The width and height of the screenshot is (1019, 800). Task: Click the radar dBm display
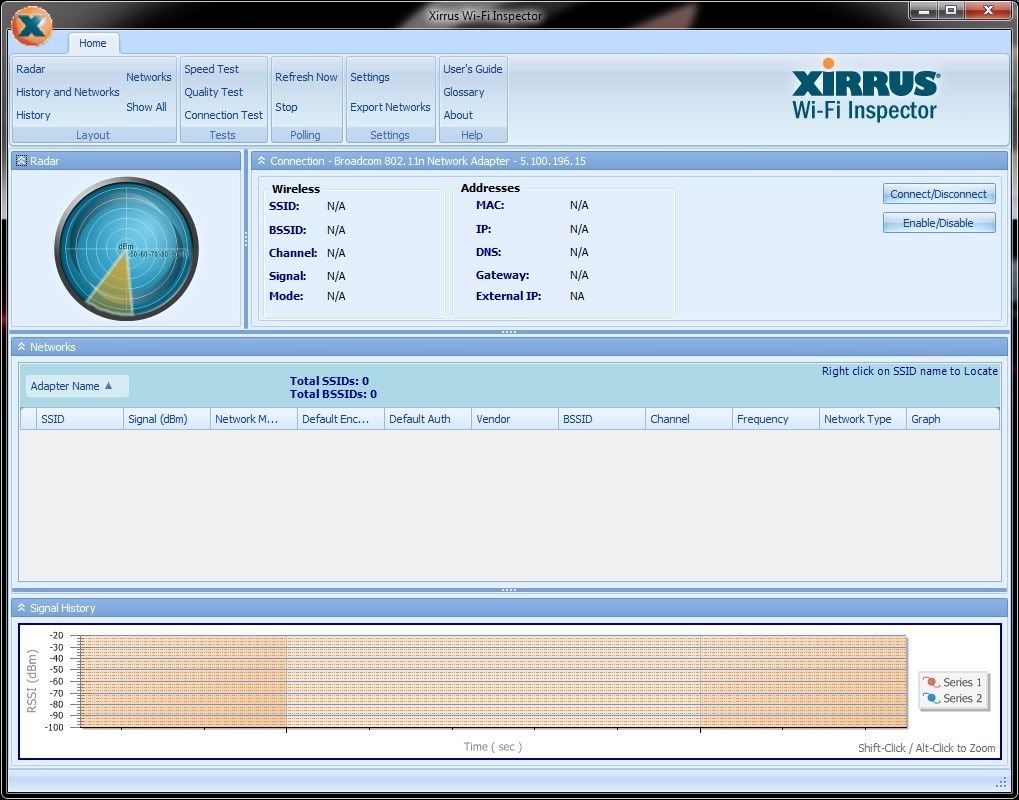coord(127,249)
